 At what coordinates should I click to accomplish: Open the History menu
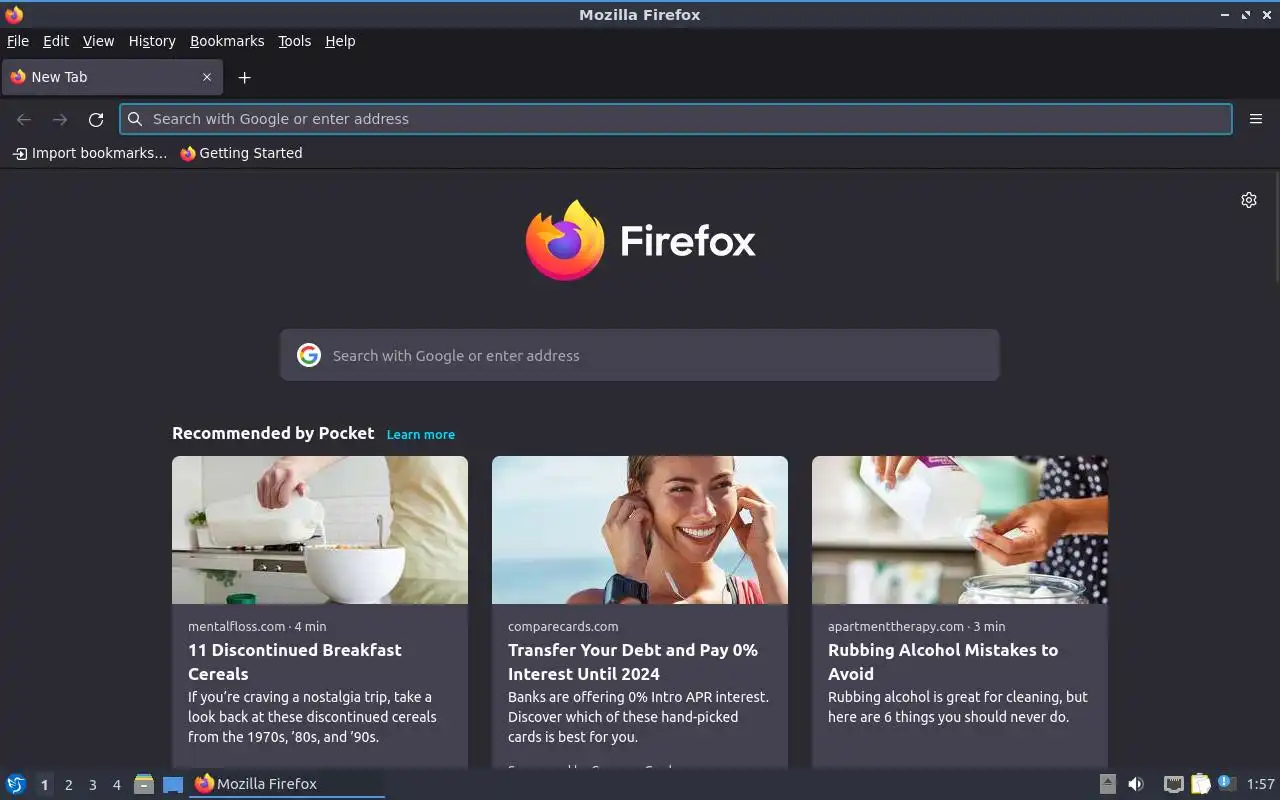pyautogui.click(x=152, y=41)
